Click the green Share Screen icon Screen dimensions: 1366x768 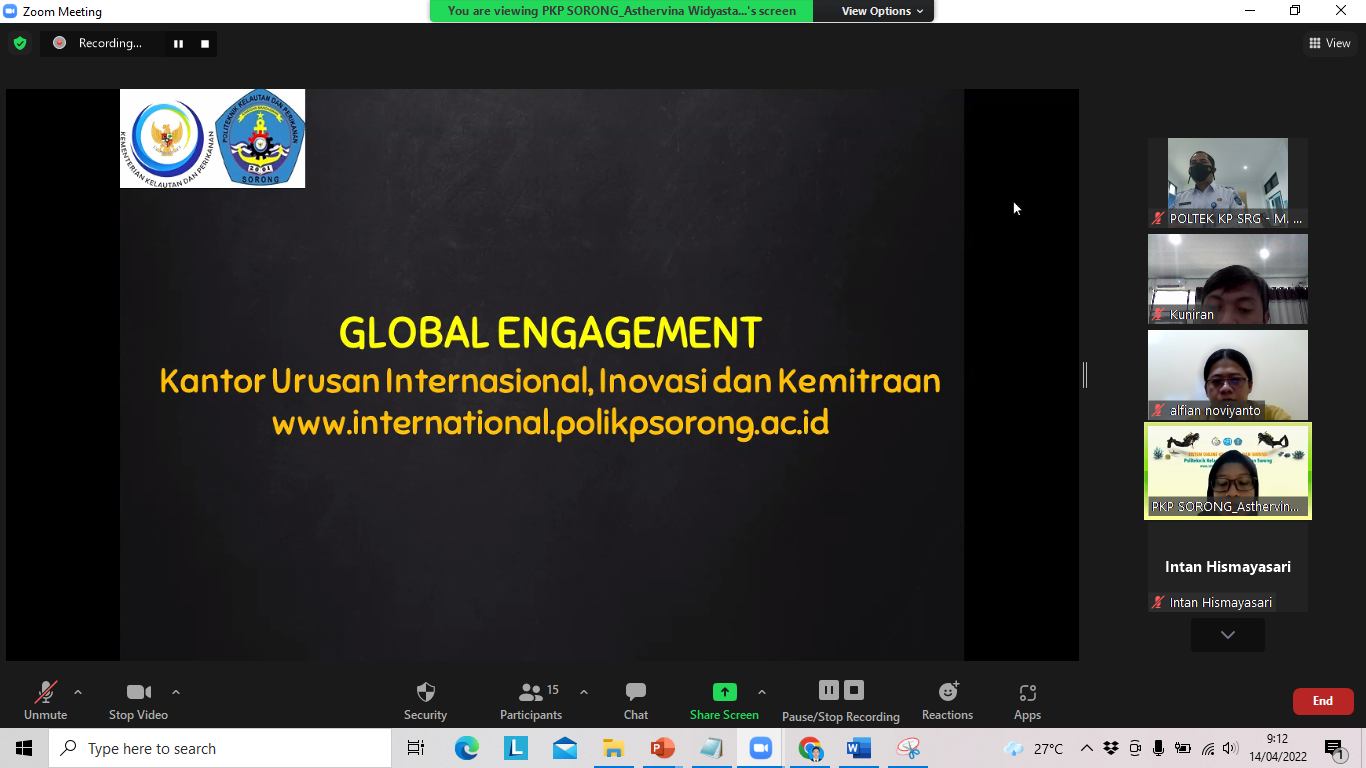point(724,692)
